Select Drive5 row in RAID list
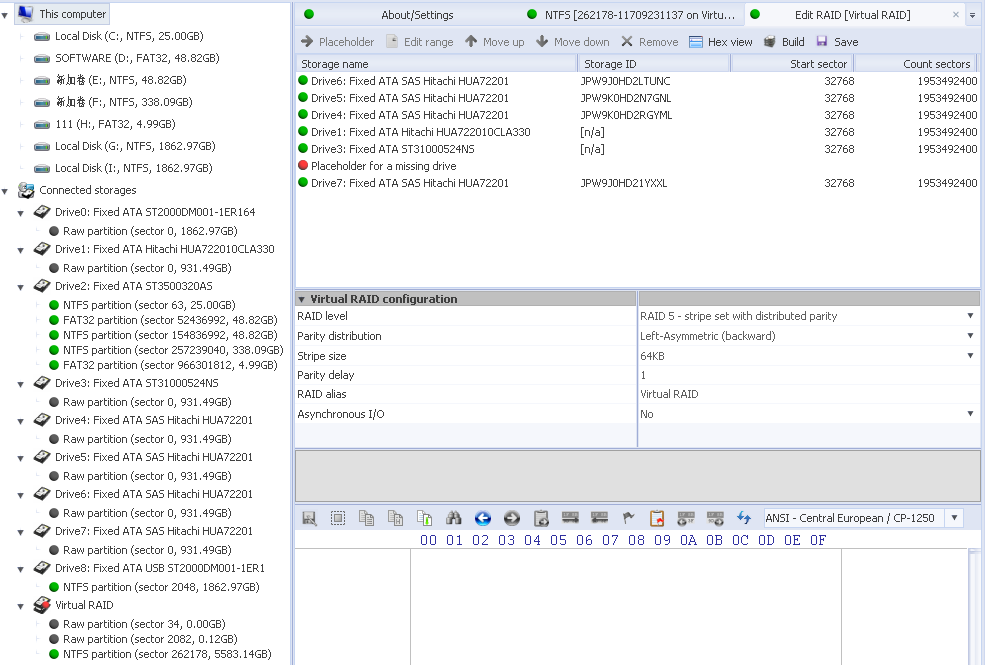Screen dimensions: 985x665 pyautogui.click(x=638, y=98)
